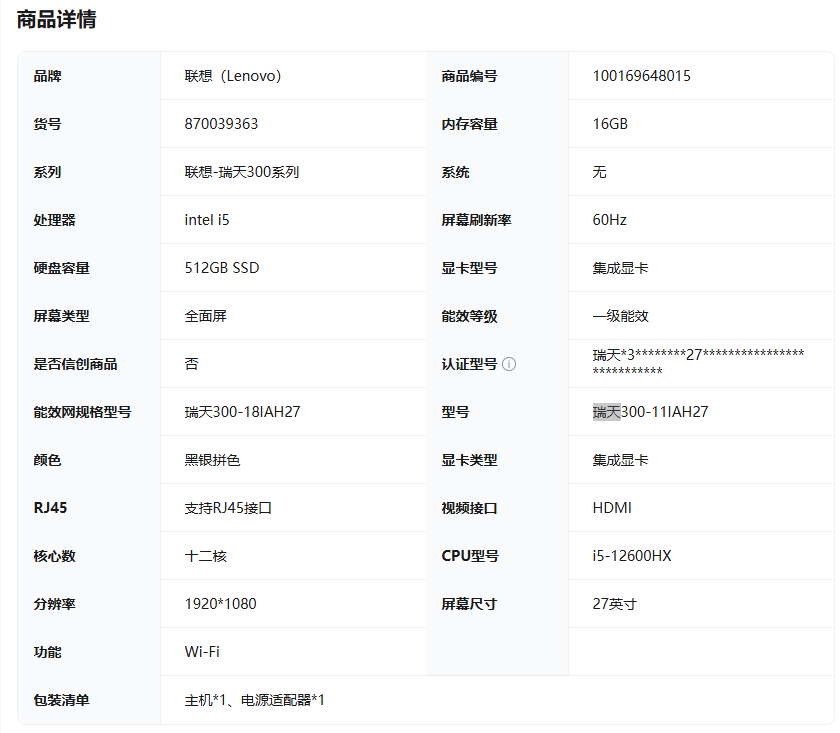Click the function value Wi-Fi
Screen dimensions: 840x733
[202, 652]
